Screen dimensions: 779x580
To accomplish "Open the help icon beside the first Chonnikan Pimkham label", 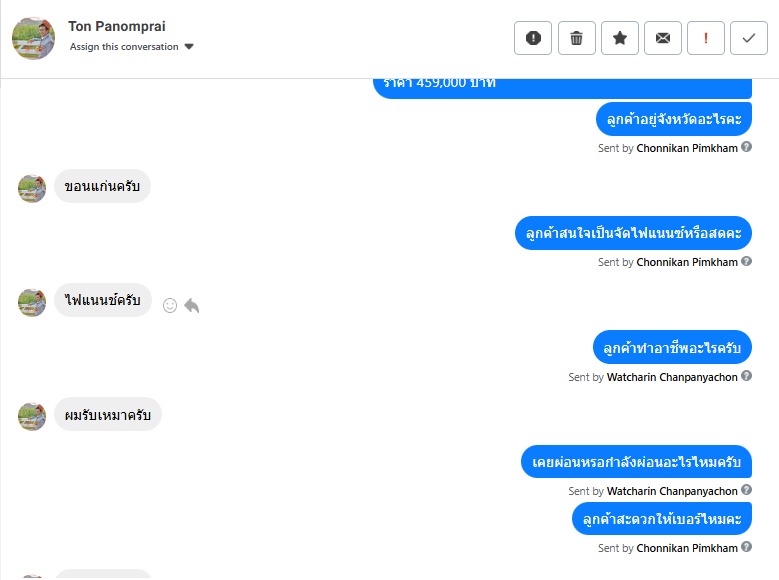I will click(x=746, y=147).
